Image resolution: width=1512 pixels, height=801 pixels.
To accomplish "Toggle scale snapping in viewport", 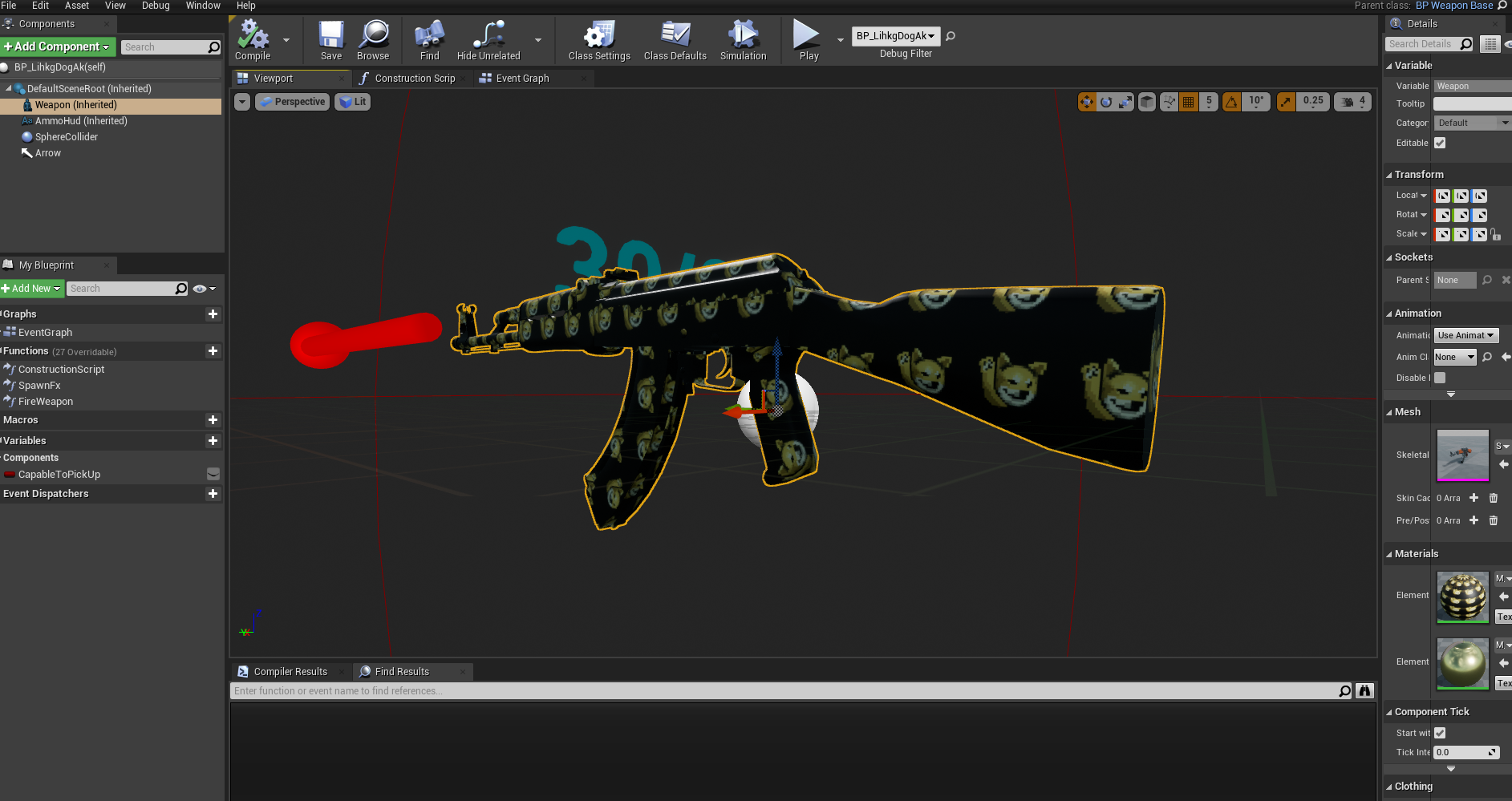I will (x=1286, y=102).
